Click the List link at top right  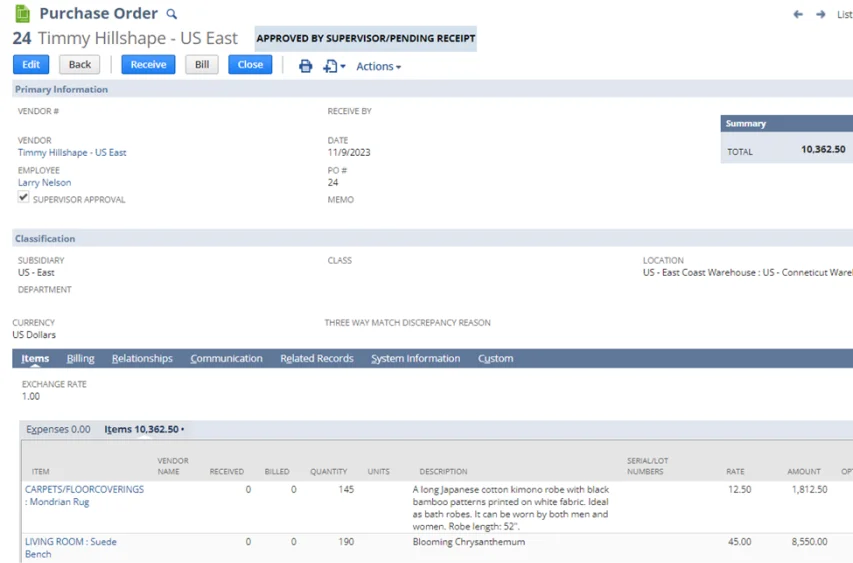[844, 15]
